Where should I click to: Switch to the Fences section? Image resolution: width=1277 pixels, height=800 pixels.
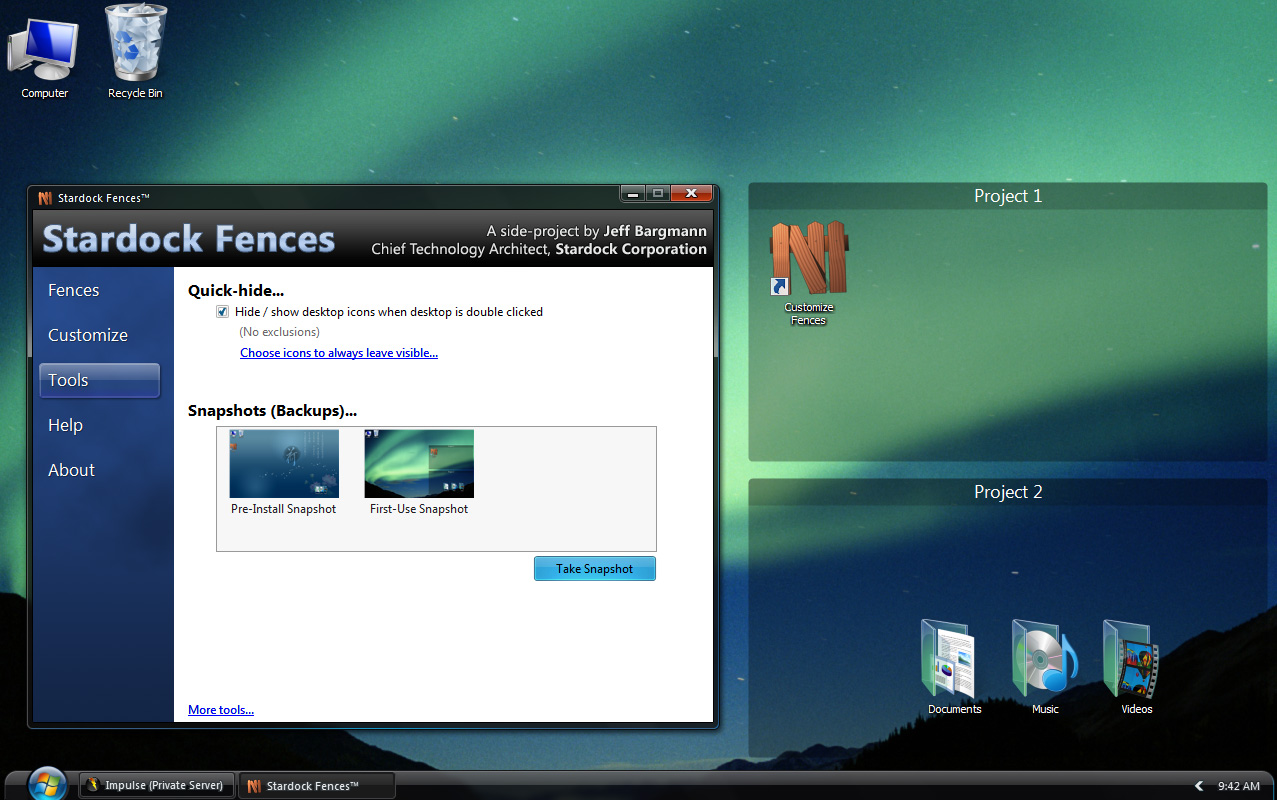coord(74,290)
